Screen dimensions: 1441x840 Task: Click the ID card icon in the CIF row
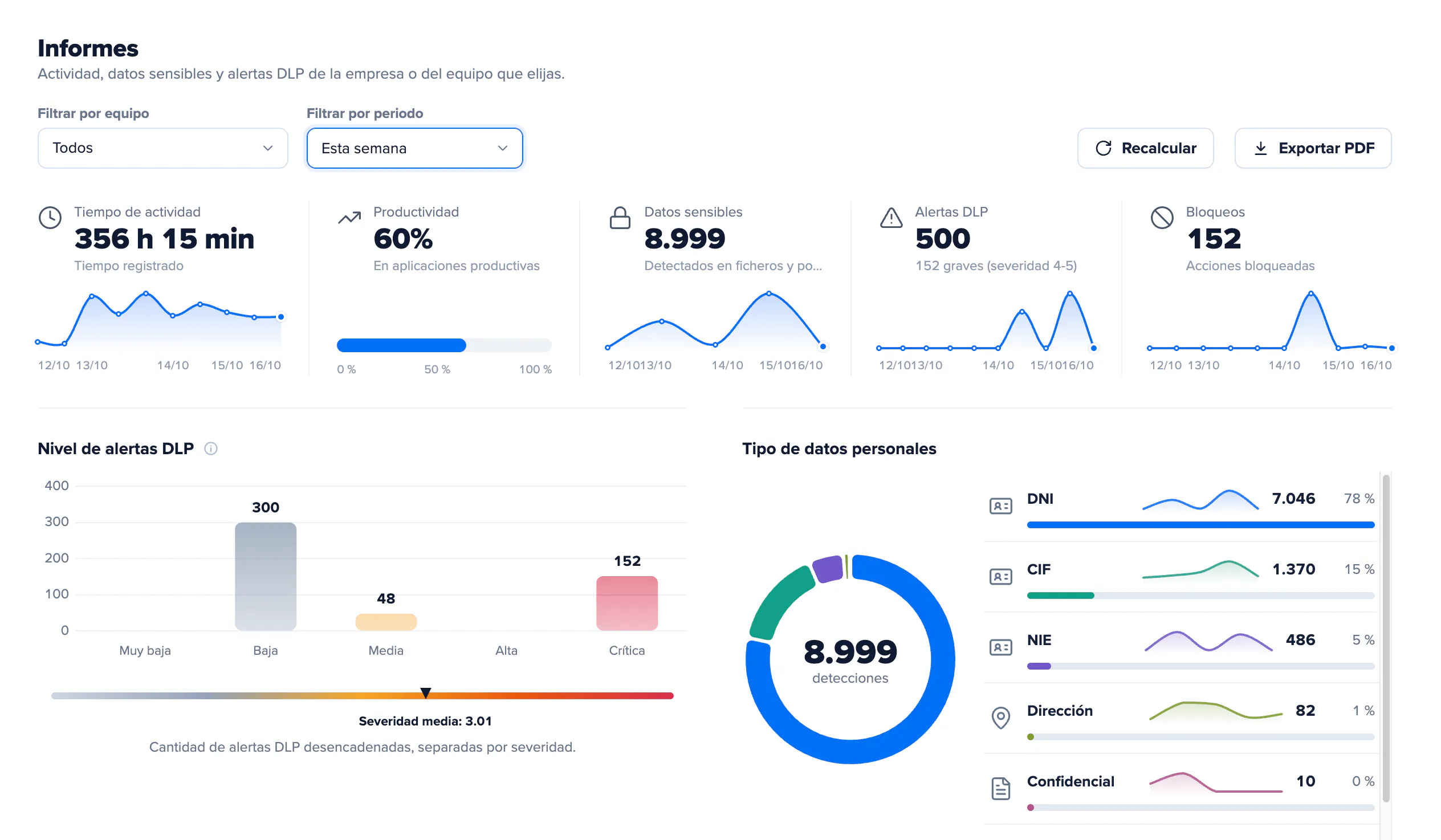1001,577
